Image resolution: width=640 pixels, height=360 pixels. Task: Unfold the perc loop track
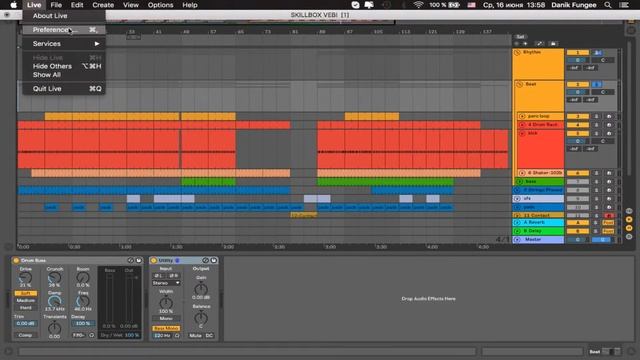click(x=522, y=116)
